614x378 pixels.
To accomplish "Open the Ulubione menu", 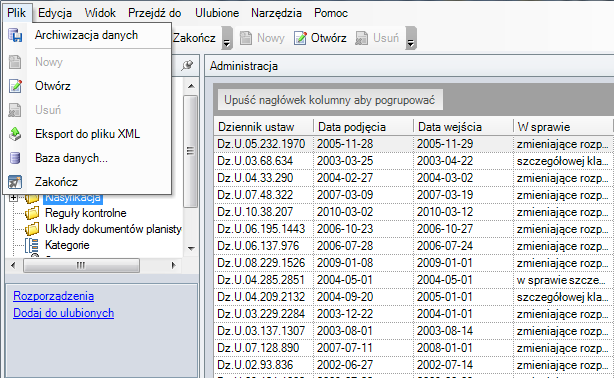I will tap(217, 13).
